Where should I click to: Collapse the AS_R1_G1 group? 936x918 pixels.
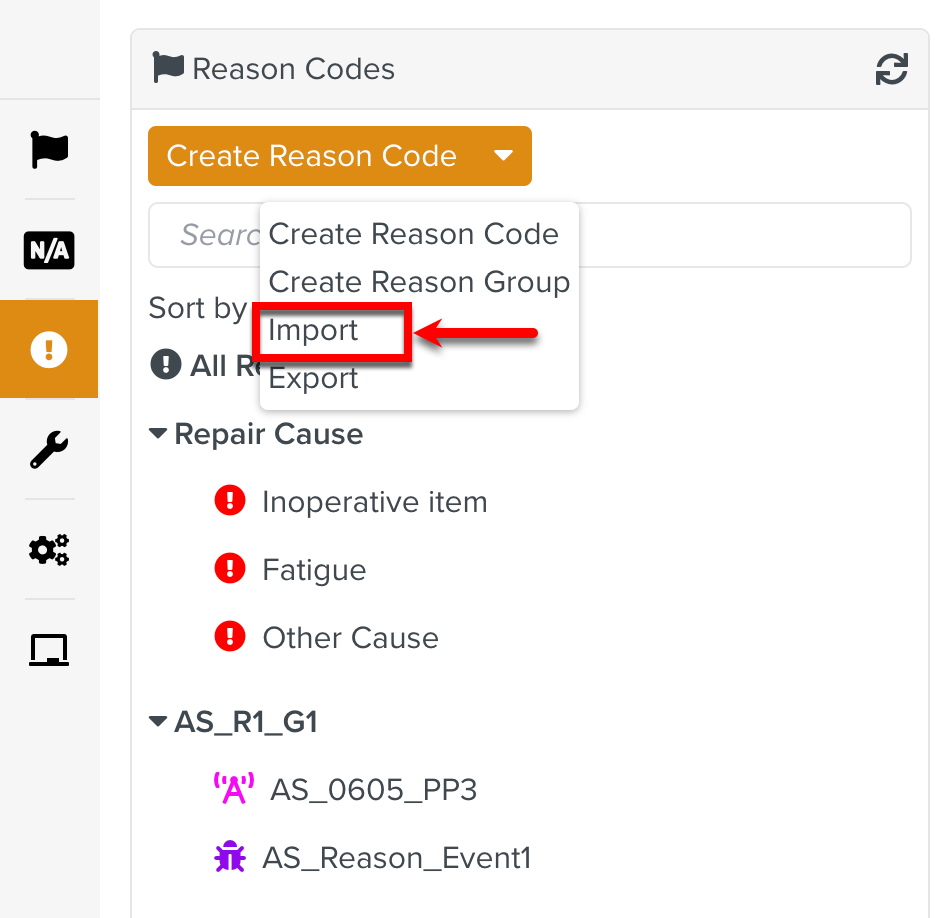(x=158, y=722)
